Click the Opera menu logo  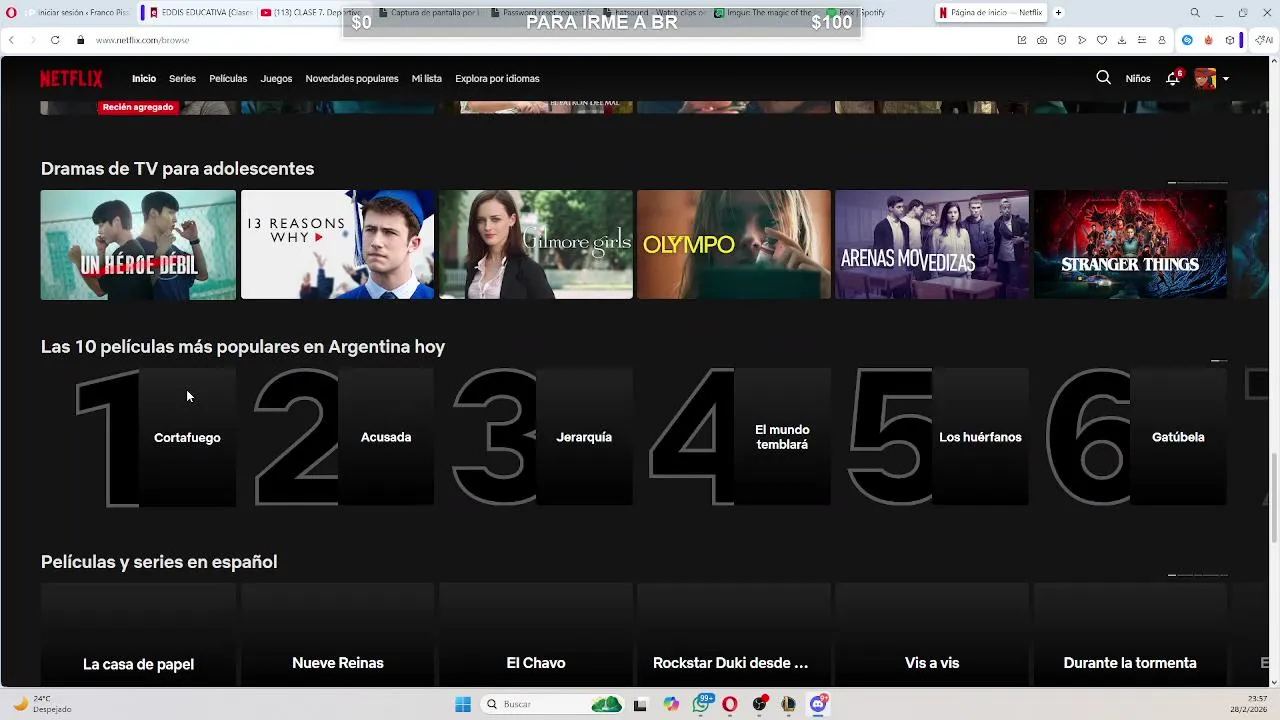point(11,13)
